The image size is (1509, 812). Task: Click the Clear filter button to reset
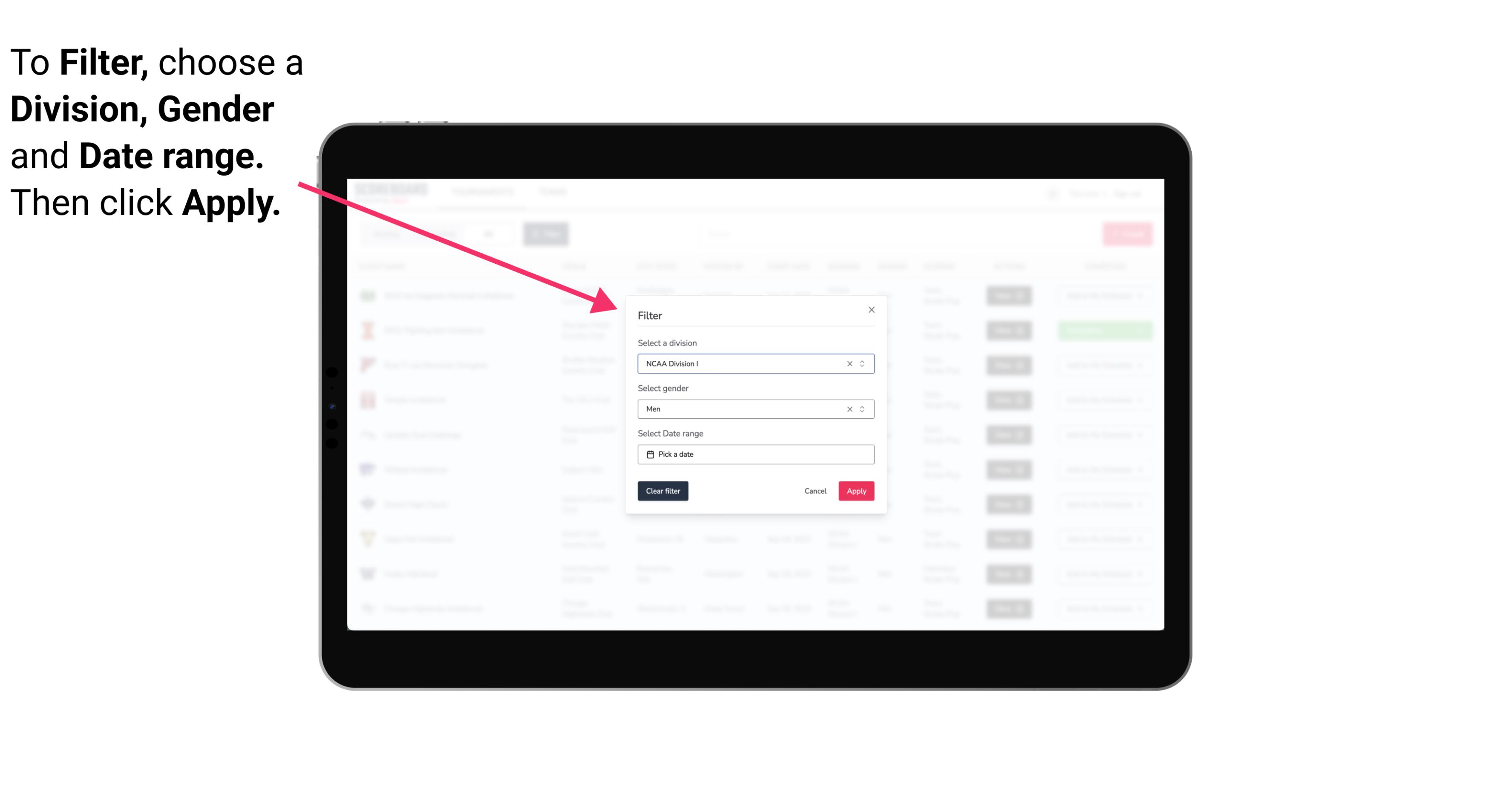tap(663, 491)
